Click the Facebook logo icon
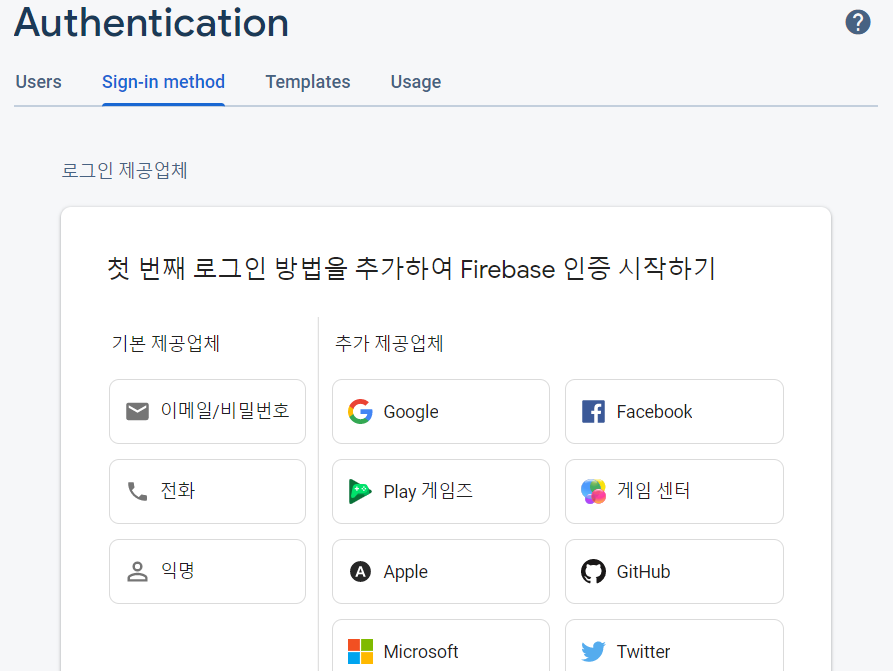 pyautogui.click(x=593, y=411)
